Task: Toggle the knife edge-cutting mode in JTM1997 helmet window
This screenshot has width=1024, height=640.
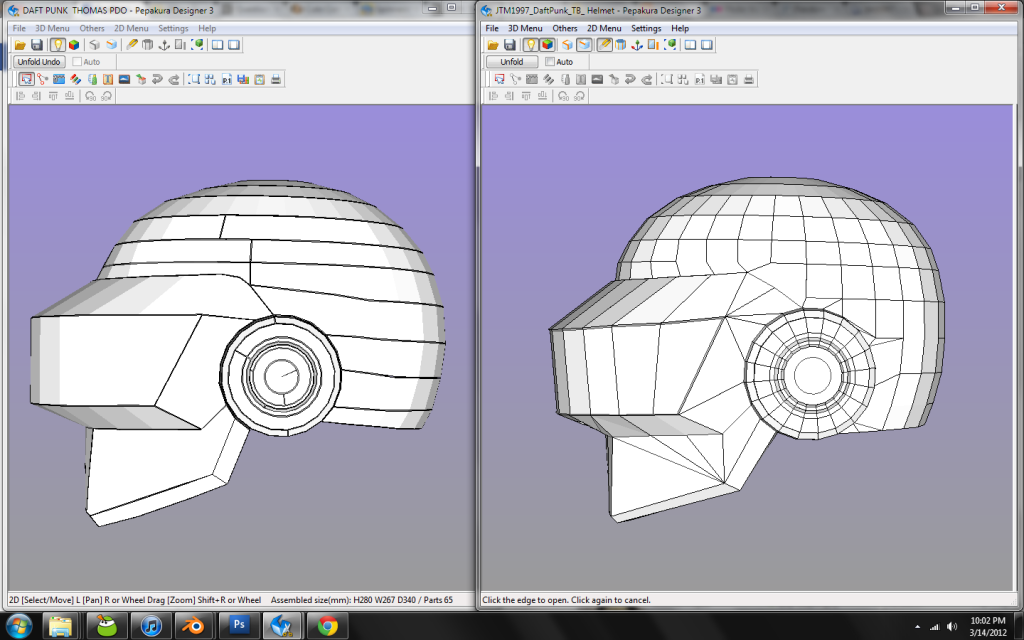Action: (x=605, y=44)
